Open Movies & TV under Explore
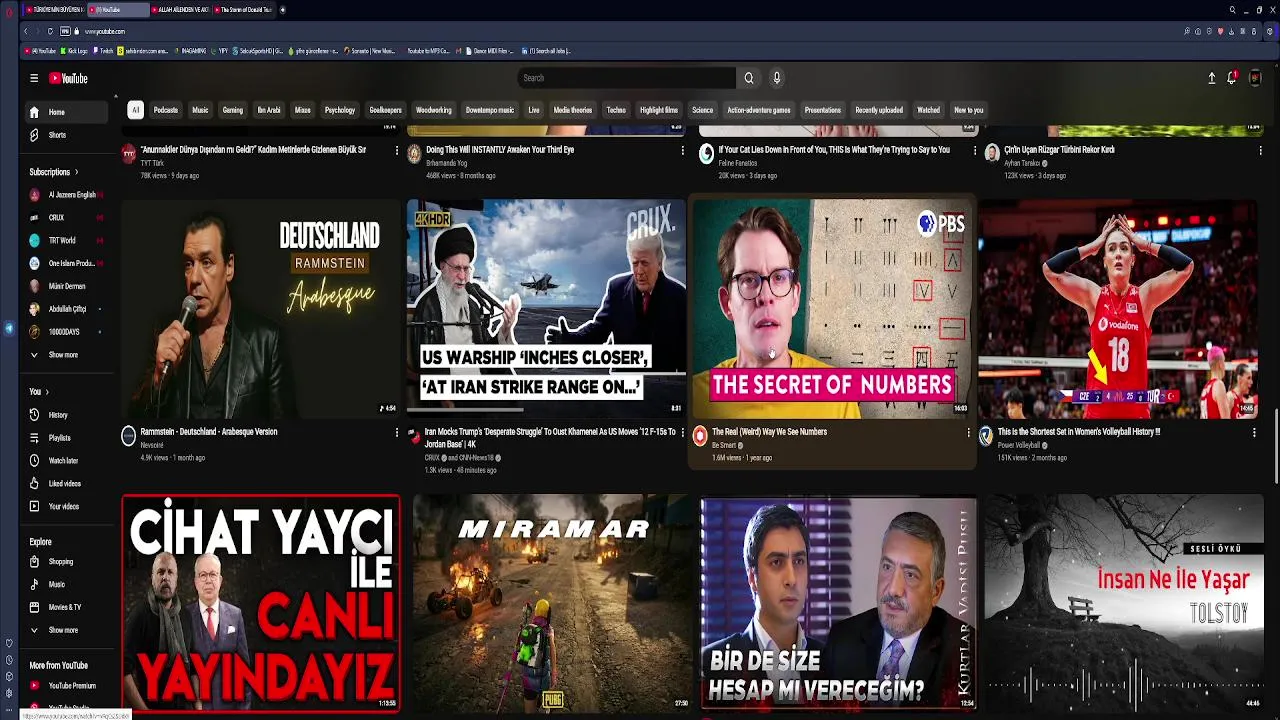 tap(67, 608)
